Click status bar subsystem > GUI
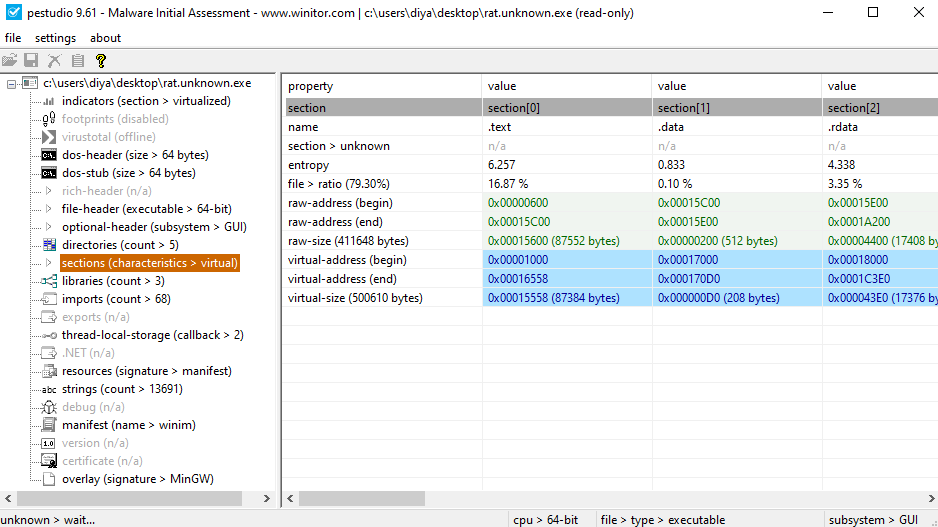The width and height of the screenshot is (938, 527). click(873, 520)
